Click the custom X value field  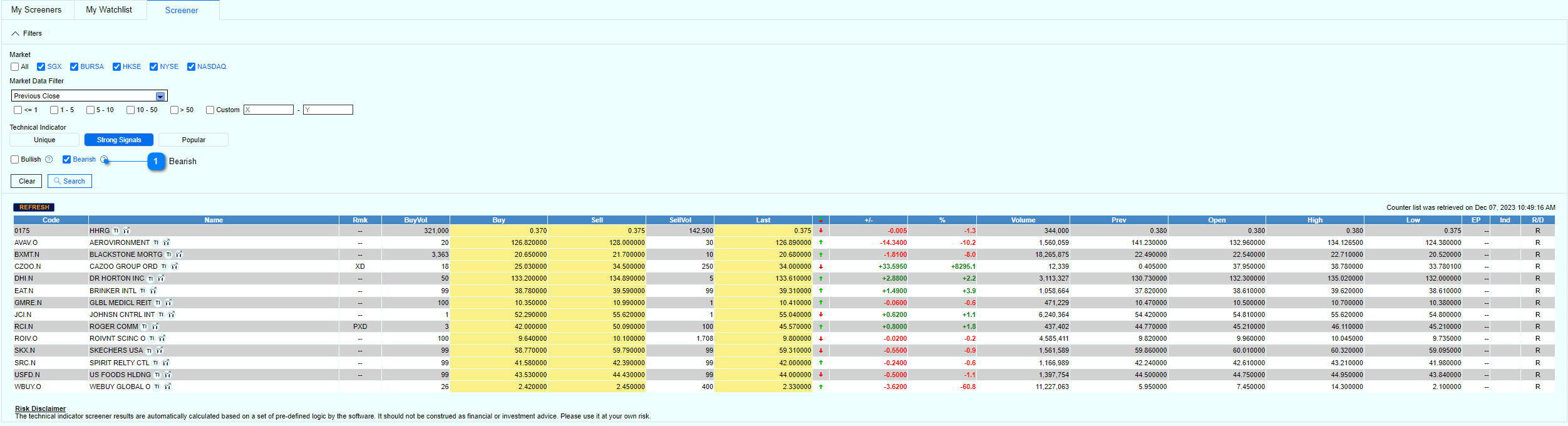[269, 110]
